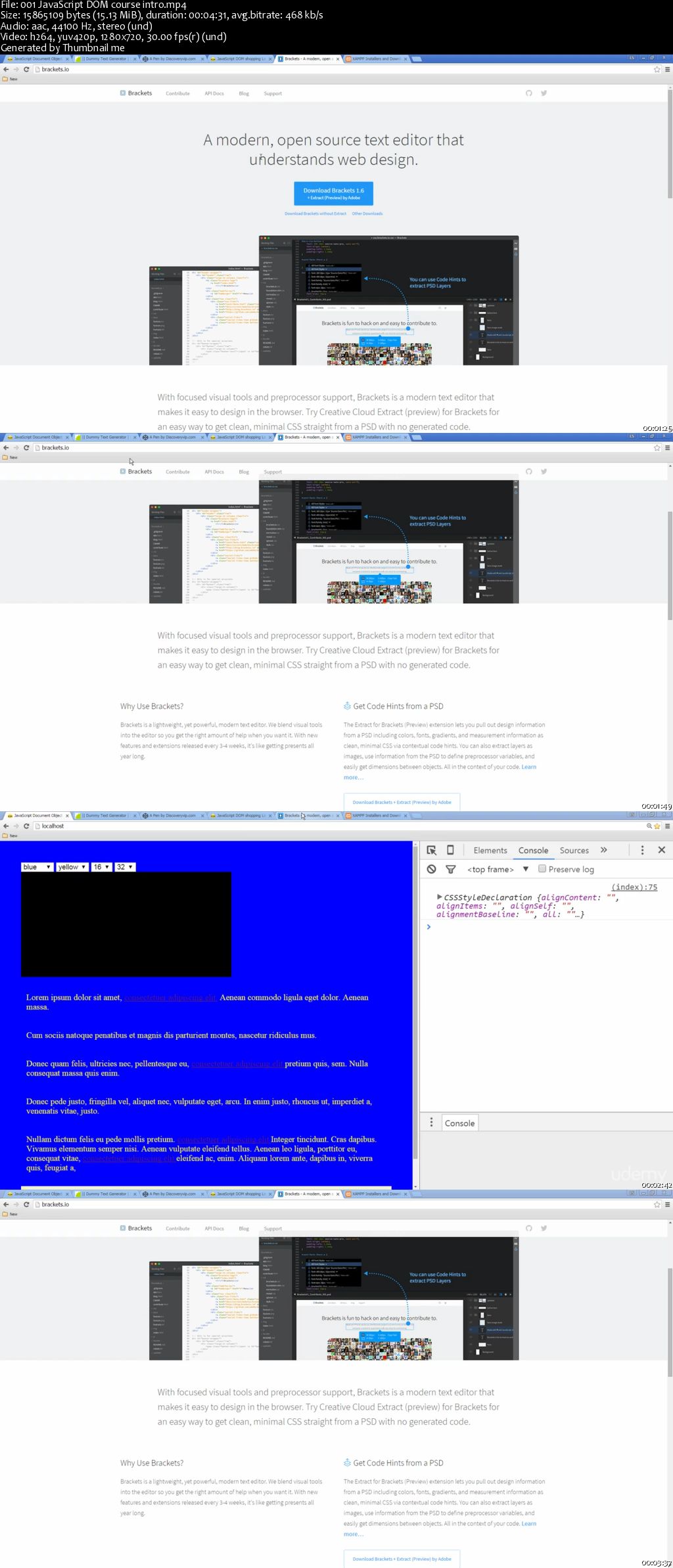
Task: Click the GitHub icon in the 00:01:49 frame
Action: coord(528,472)
